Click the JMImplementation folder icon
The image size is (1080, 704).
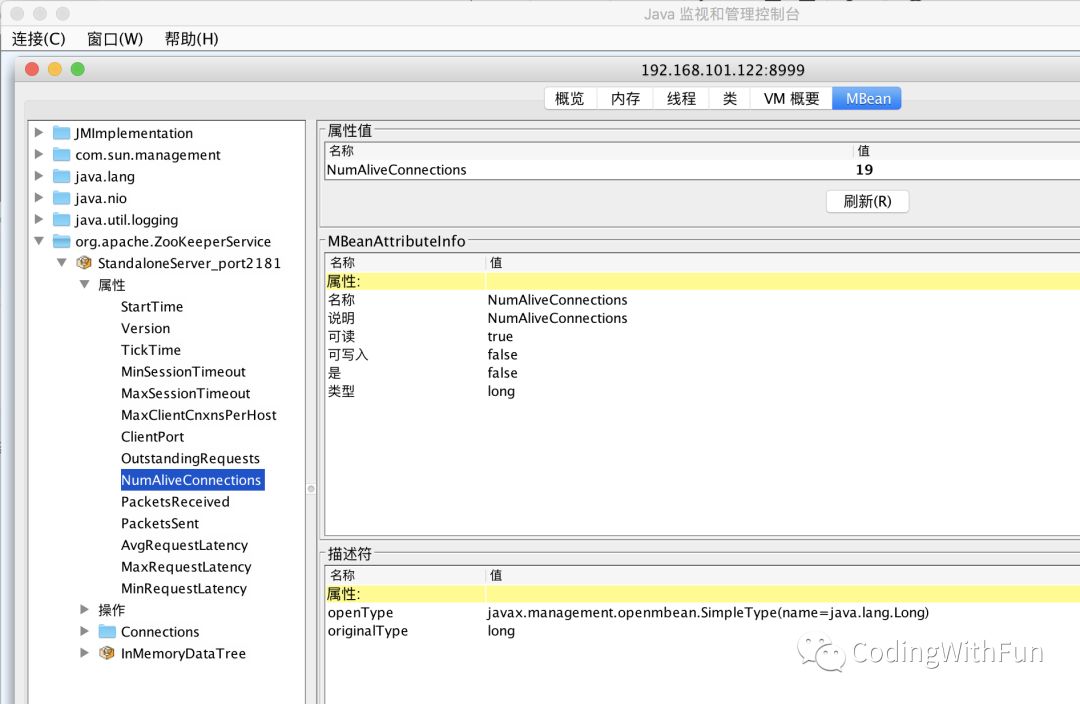(62, 133)
